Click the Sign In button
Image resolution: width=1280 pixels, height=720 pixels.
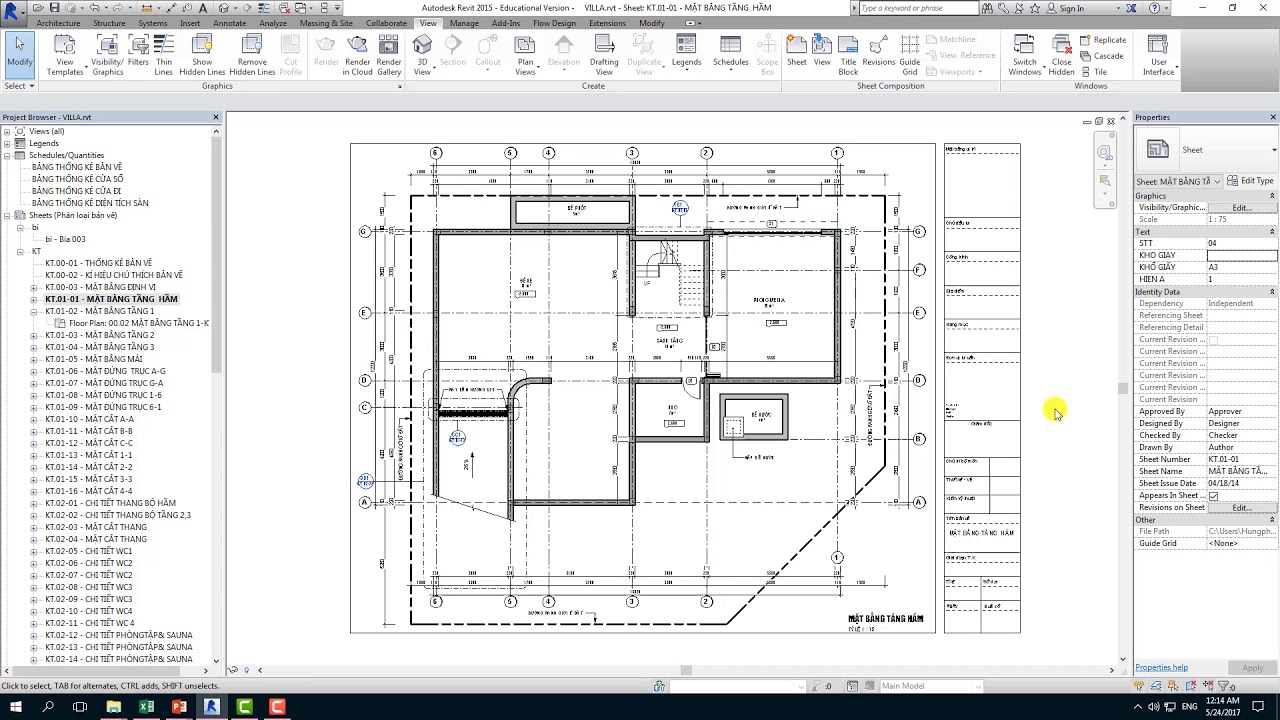click(1071, 8)
